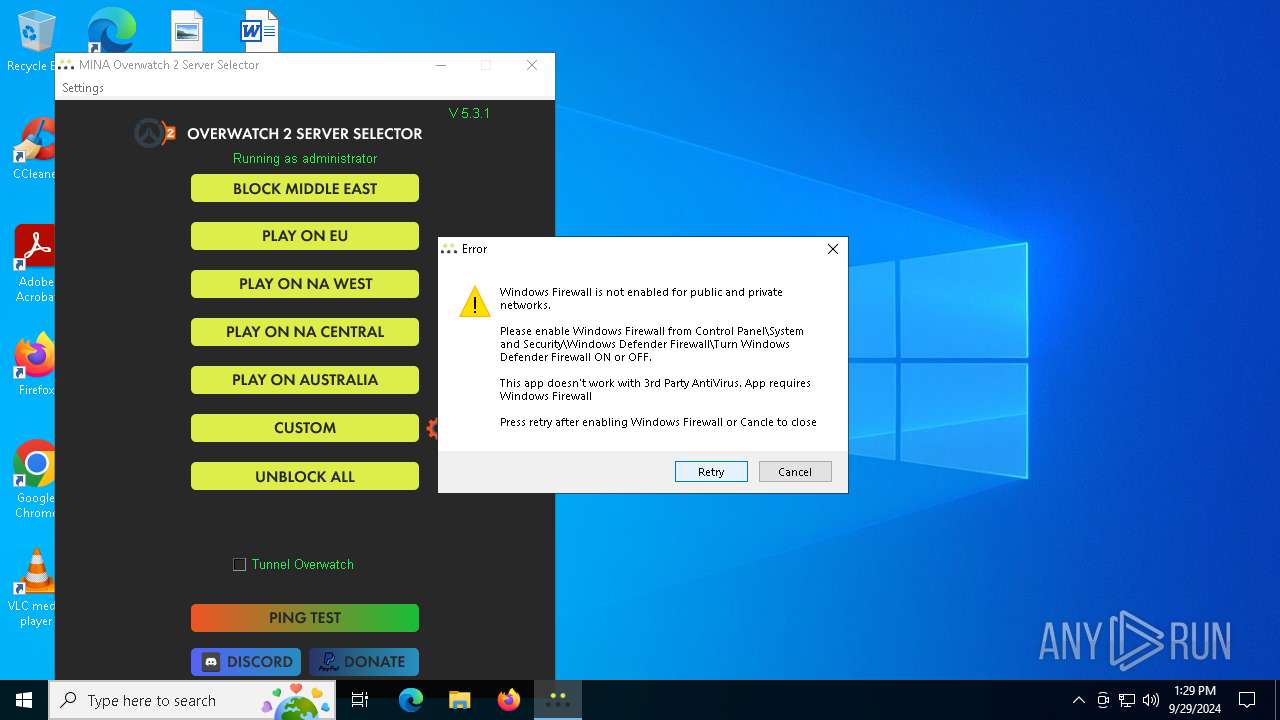Open the taskbar clock showing 1:29 PM
This screenshot has width=1280, height=720.
tap(1194, 700)
